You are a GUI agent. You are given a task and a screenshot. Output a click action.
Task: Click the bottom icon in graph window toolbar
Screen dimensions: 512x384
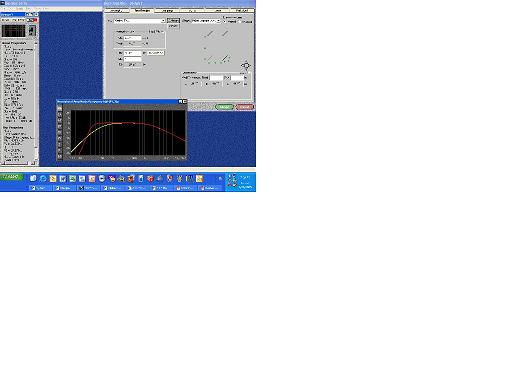pos(60,157)
